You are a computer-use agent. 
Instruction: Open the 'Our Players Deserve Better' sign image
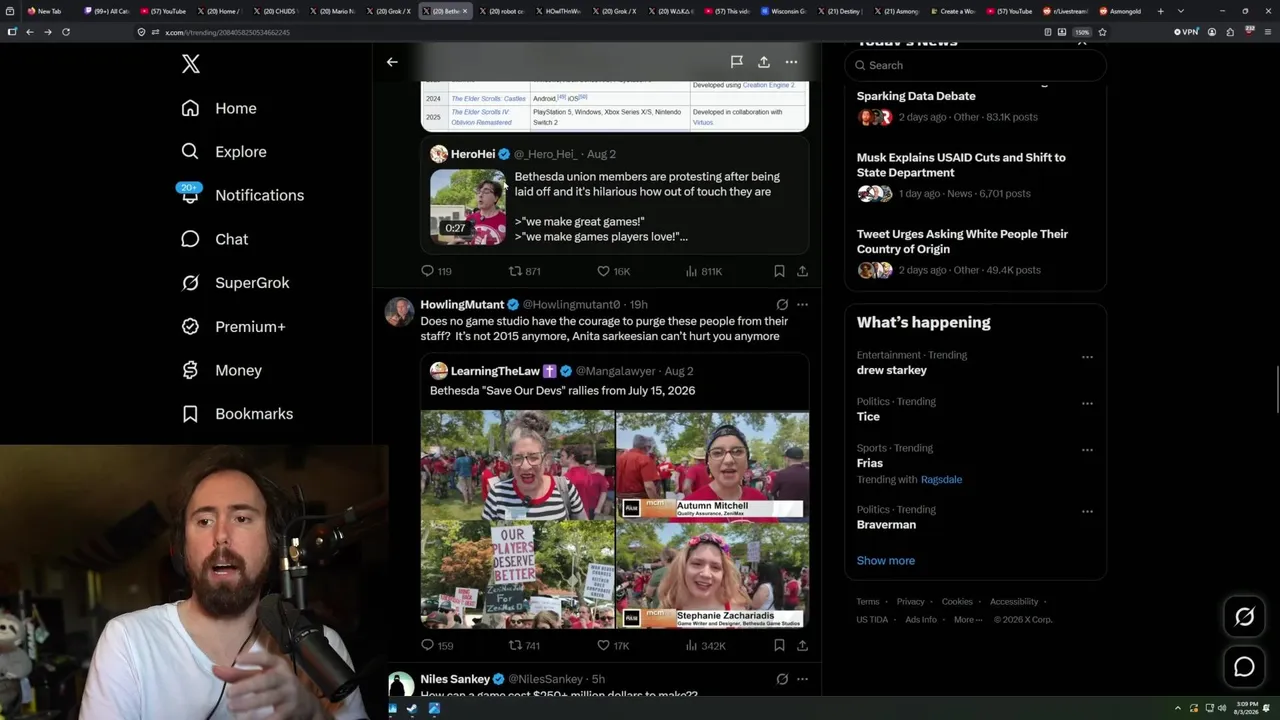click(x=517, y=575)
